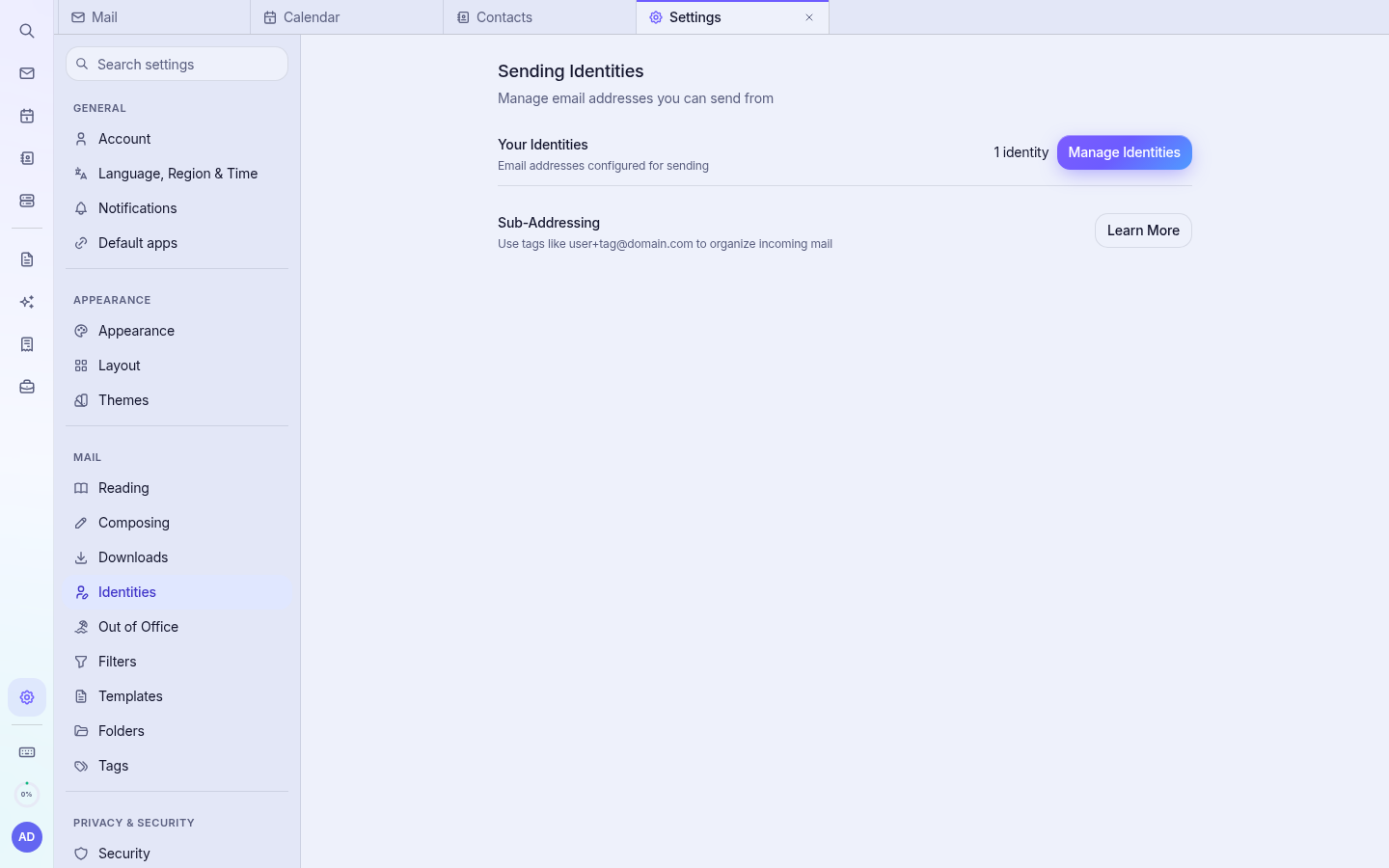
Task: Open the sparkles AI icon in left rail
Action: pos(27,302)
